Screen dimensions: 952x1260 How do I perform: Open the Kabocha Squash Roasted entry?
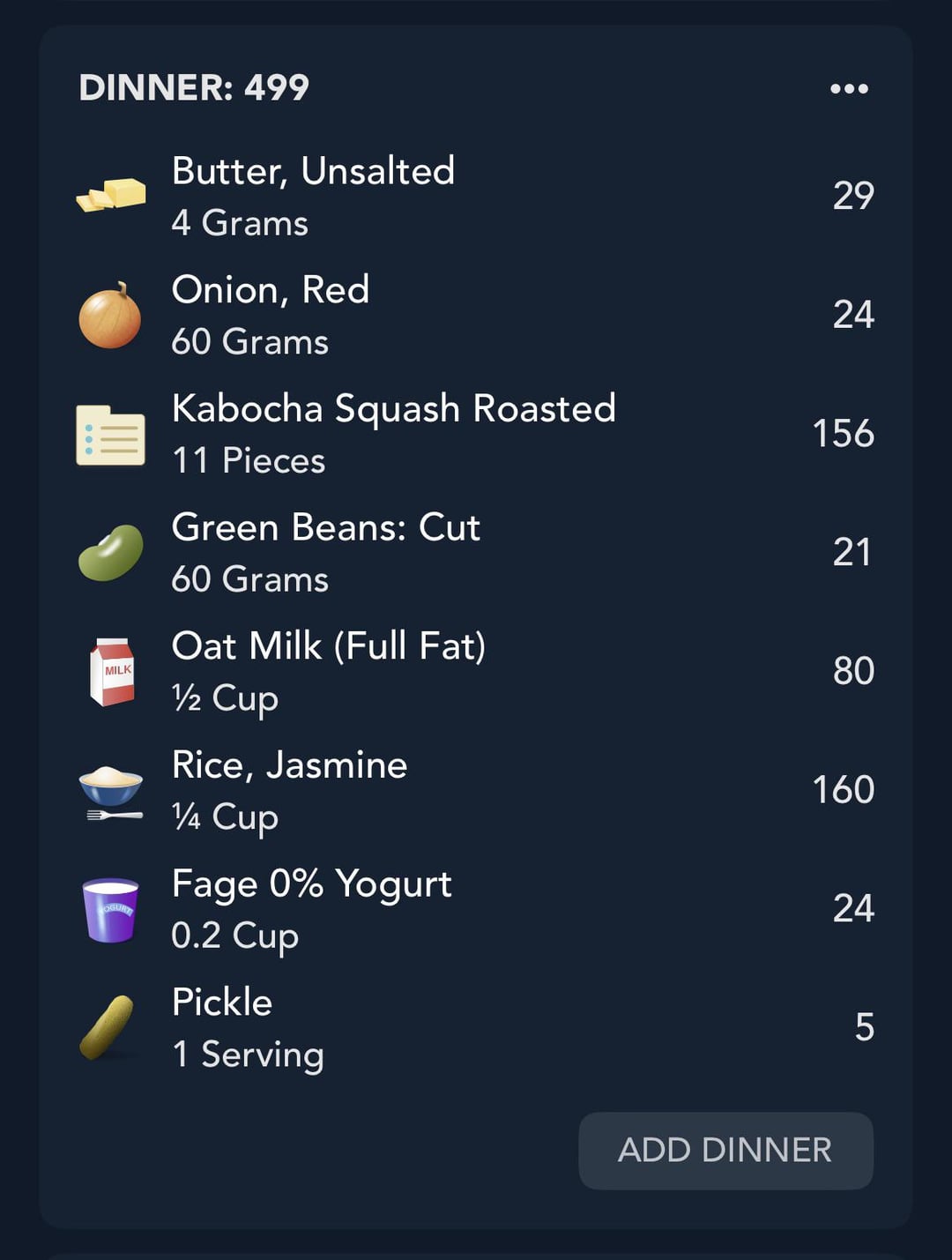tap(476, 434)
